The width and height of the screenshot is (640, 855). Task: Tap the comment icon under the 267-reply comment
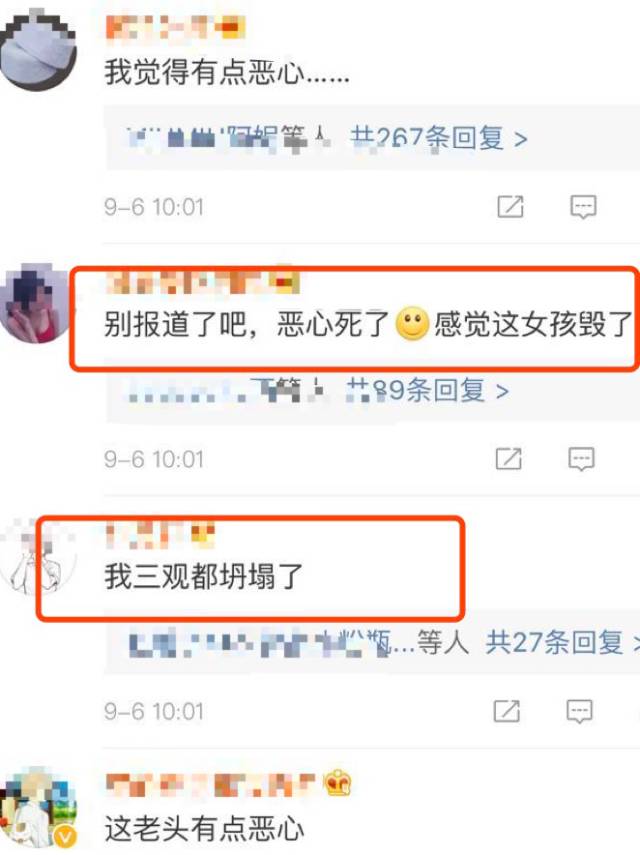(583, 207)
